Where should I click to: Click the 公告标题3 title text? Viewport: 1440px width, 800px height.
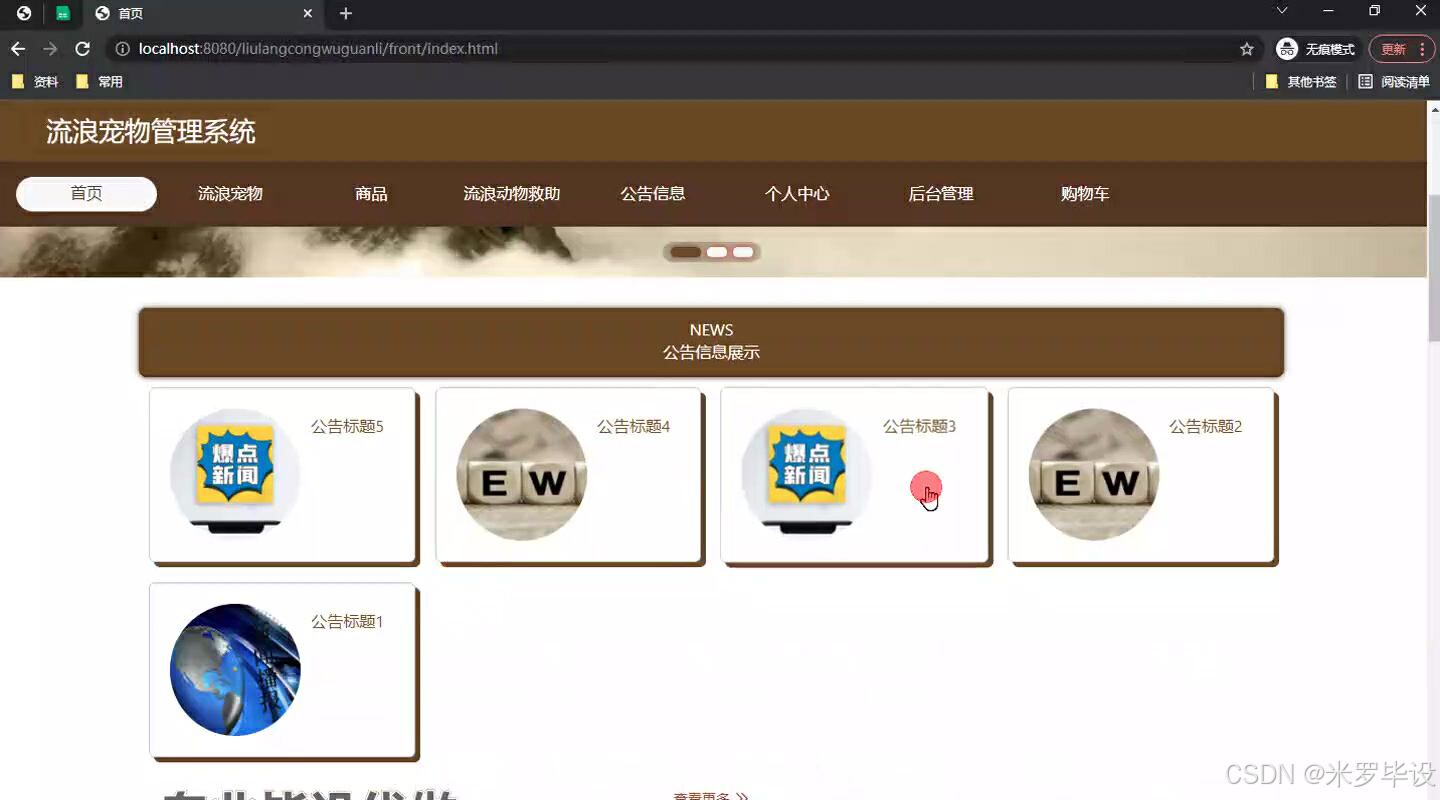[919, 427]
